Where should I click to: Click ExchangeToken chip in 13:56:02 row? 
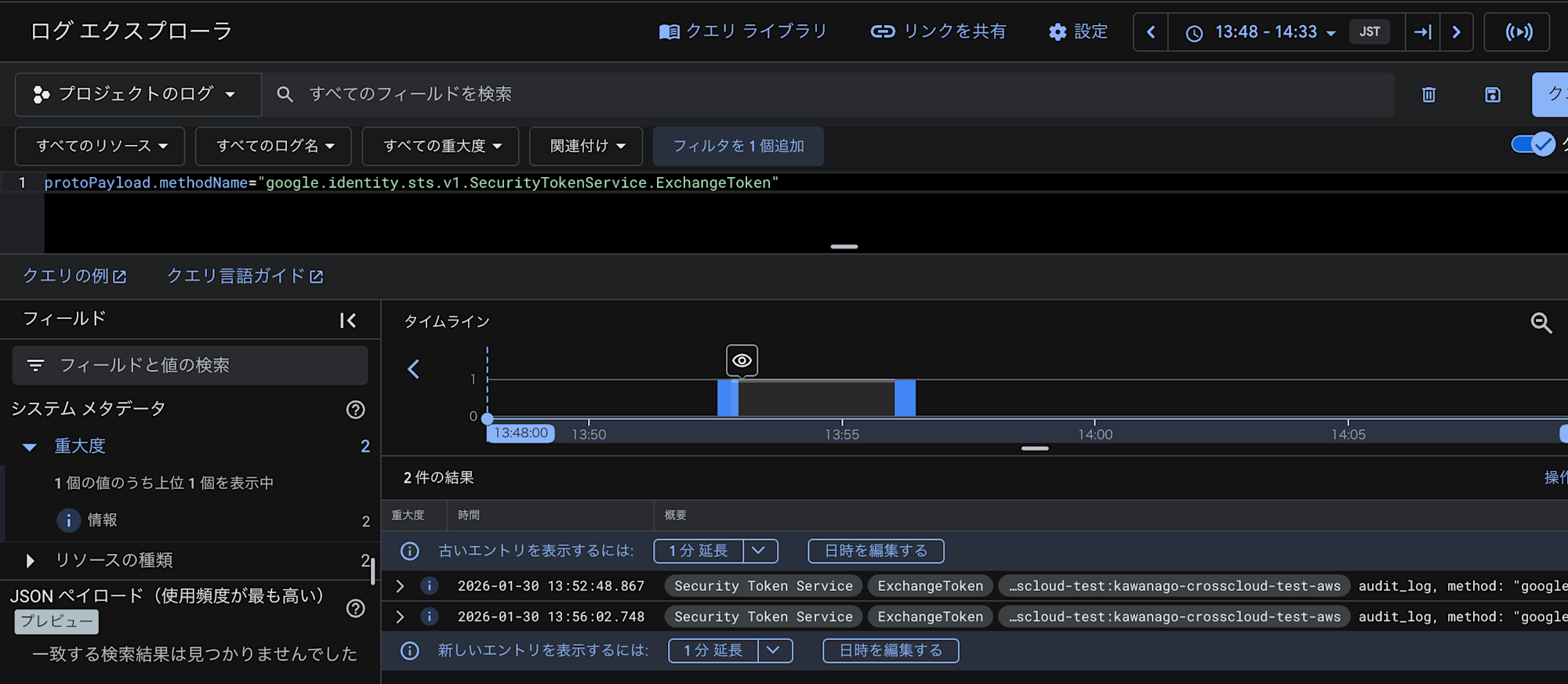930,617
